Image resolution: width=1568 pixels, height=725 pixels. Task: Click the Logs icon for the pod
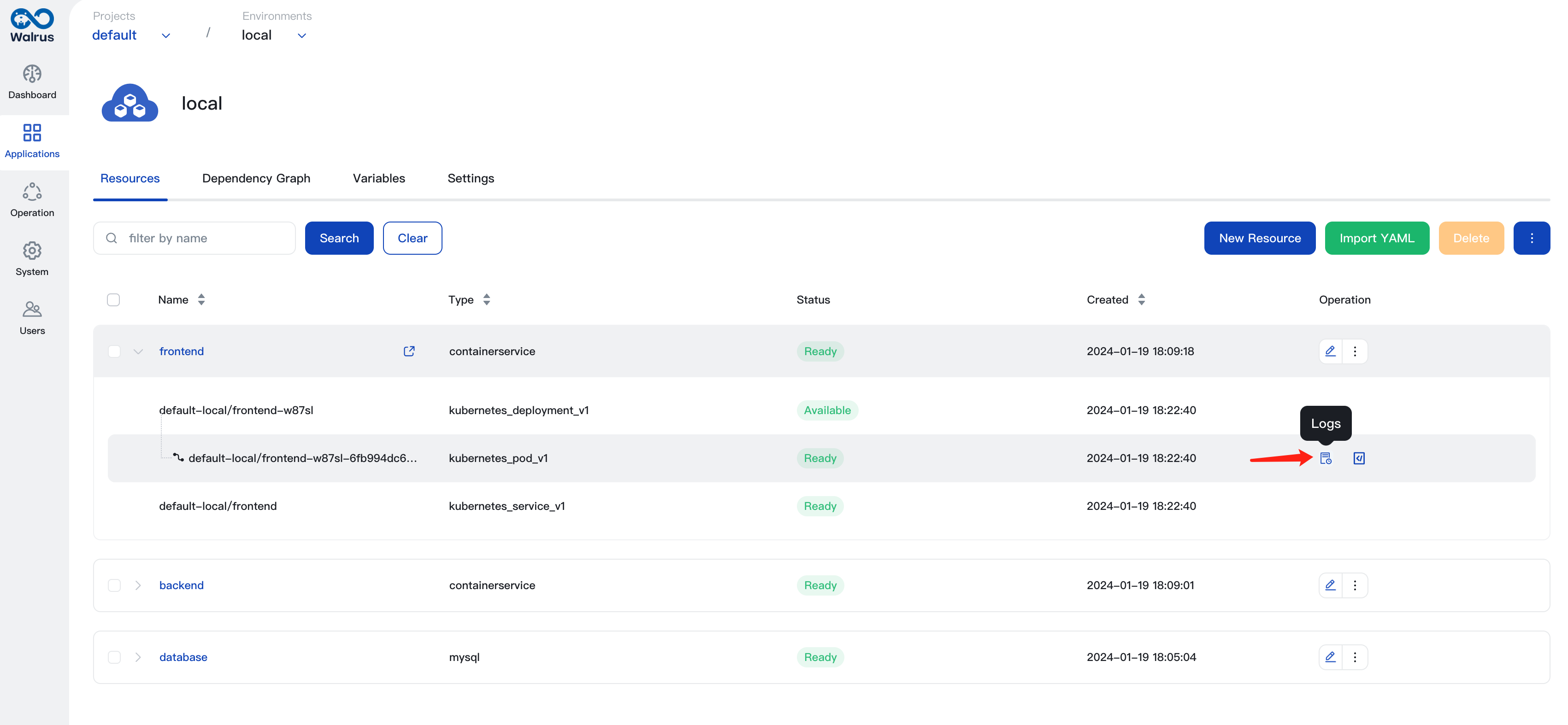click(1326, 458)
